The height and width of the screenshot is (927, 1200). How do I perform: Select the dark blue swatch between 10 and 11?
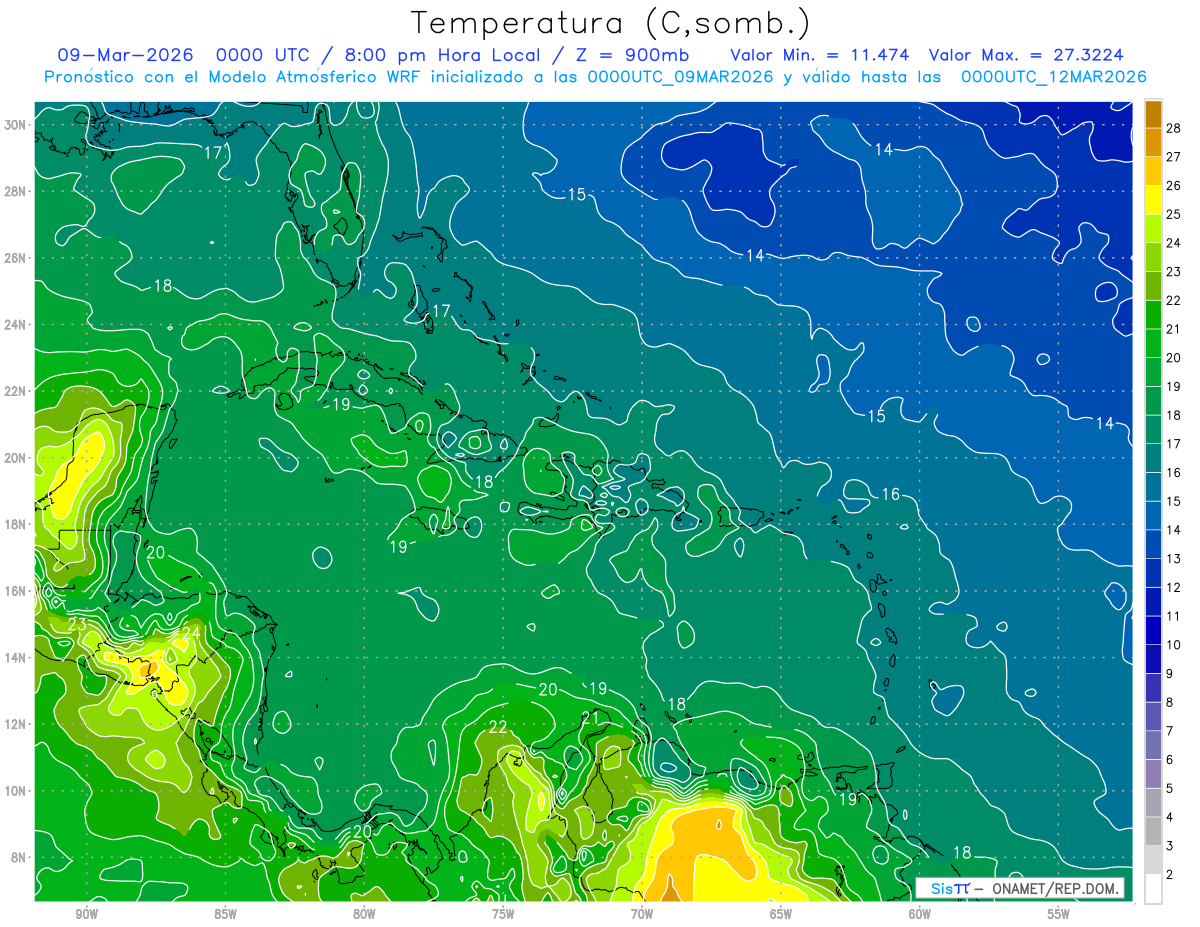(1153, 630)
